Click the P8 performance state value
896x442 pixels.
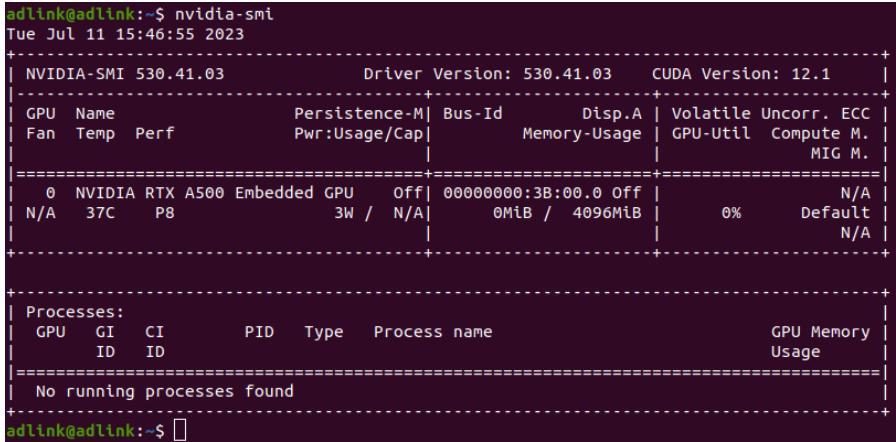pos(165,213)
